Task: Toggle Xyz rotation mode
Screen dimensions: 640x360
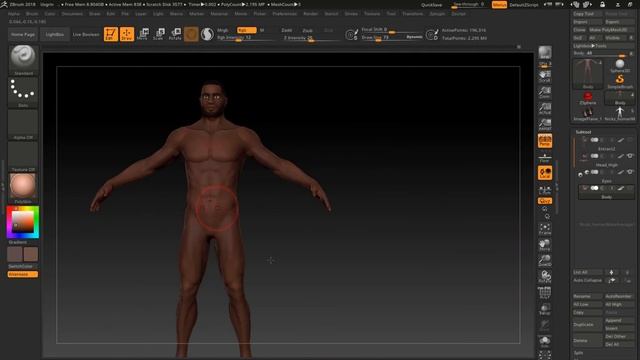Action: pyautogui.click(x=545, y=201)
